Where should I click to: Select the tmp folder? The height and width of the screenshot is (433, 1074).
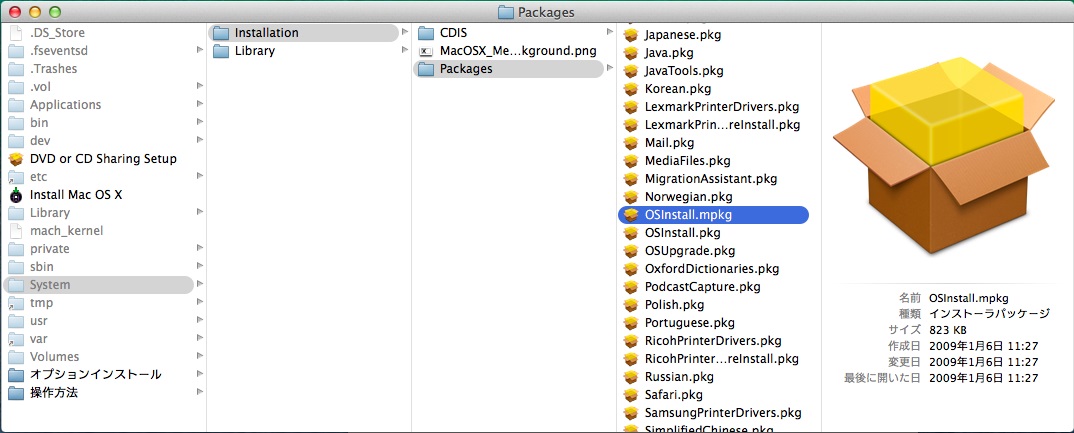click(41, 303)
